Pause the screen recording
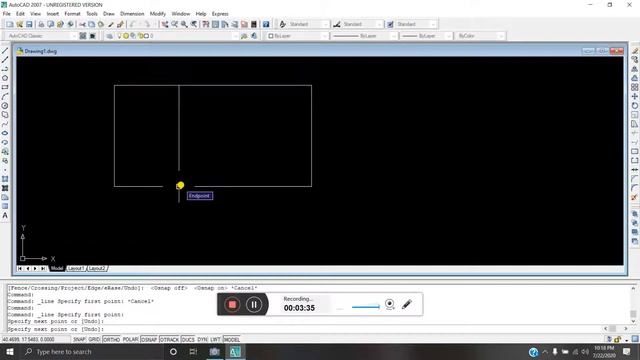 254,304
